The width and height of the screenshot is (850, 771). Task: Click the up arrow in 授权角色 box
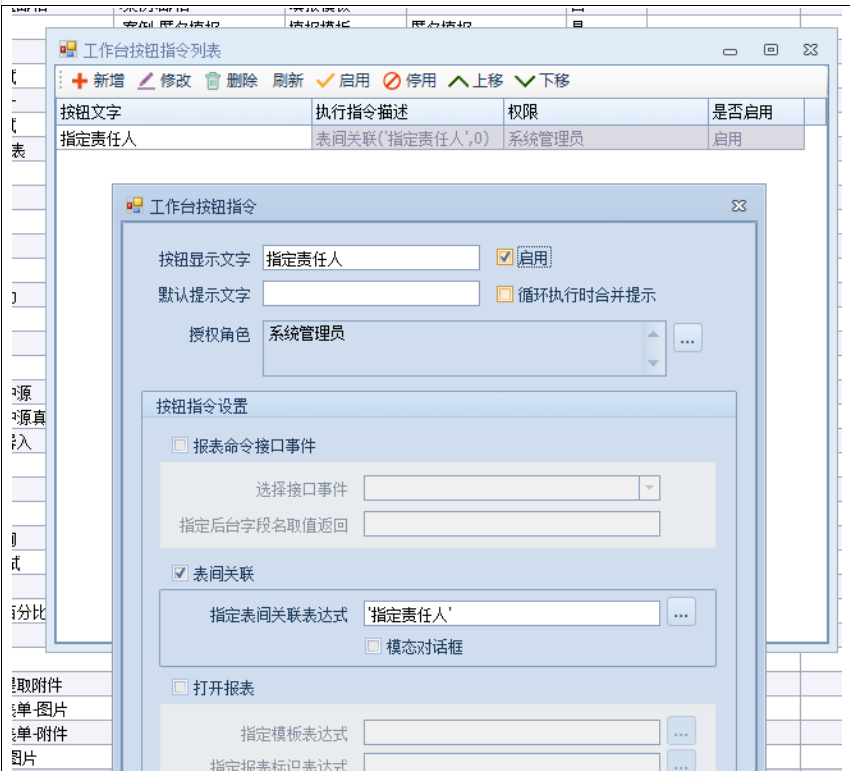[654, 335]
